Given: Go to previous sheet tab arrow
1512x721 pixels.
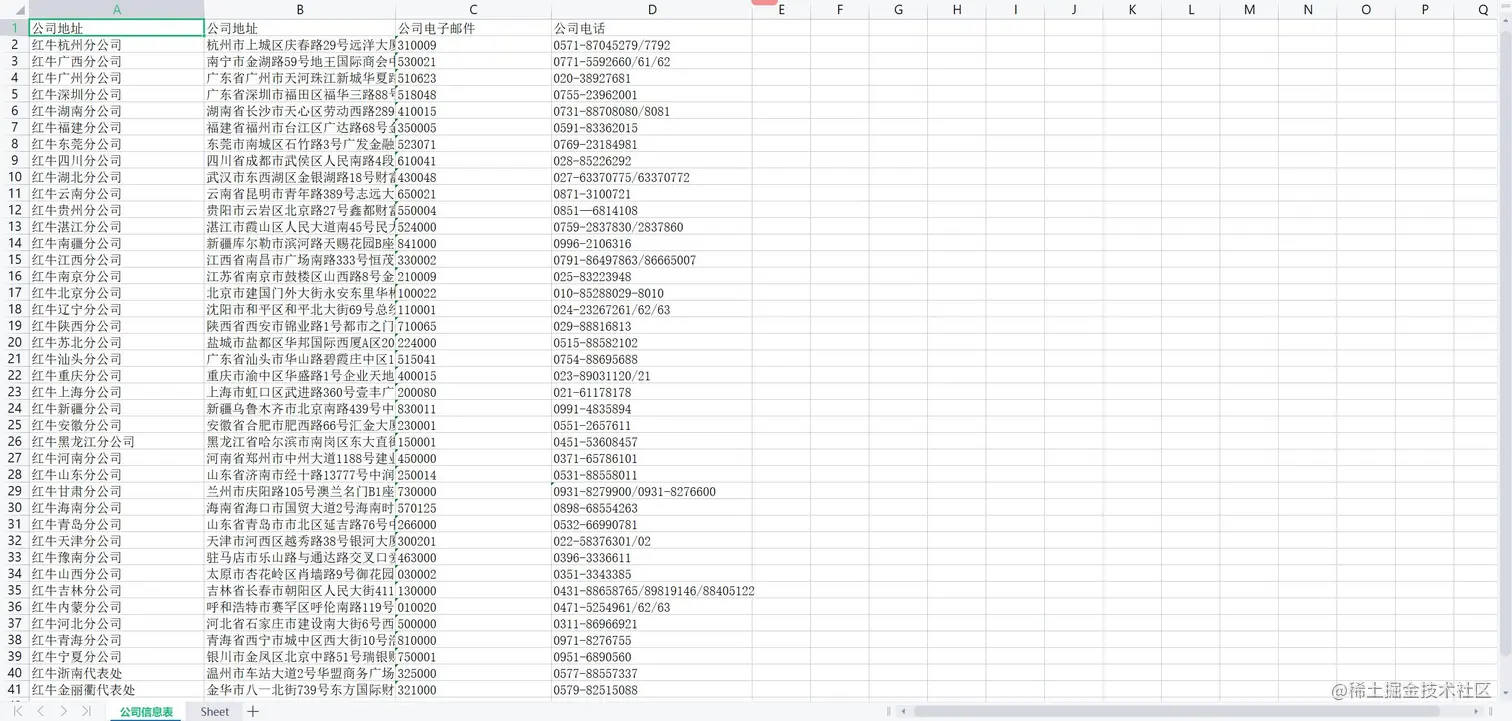Looking at the screenshot, I should pyautogui.click(x=40, y=711).
